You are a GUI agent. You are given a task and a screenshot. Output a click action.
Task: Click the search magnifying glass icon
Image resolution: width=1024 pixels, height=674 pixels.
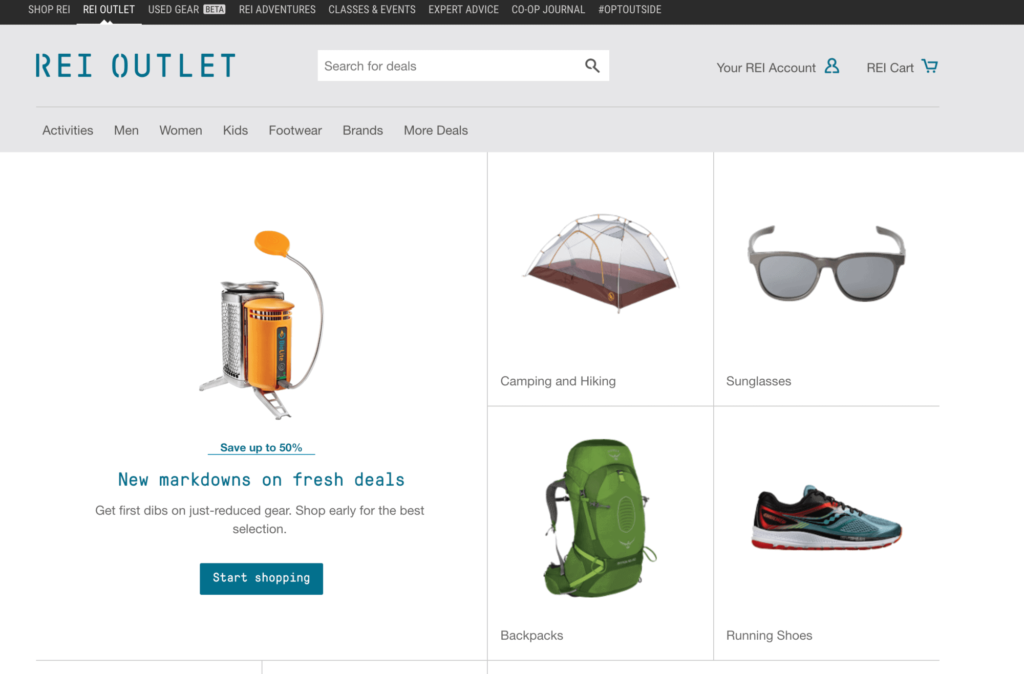pos(592,65)
